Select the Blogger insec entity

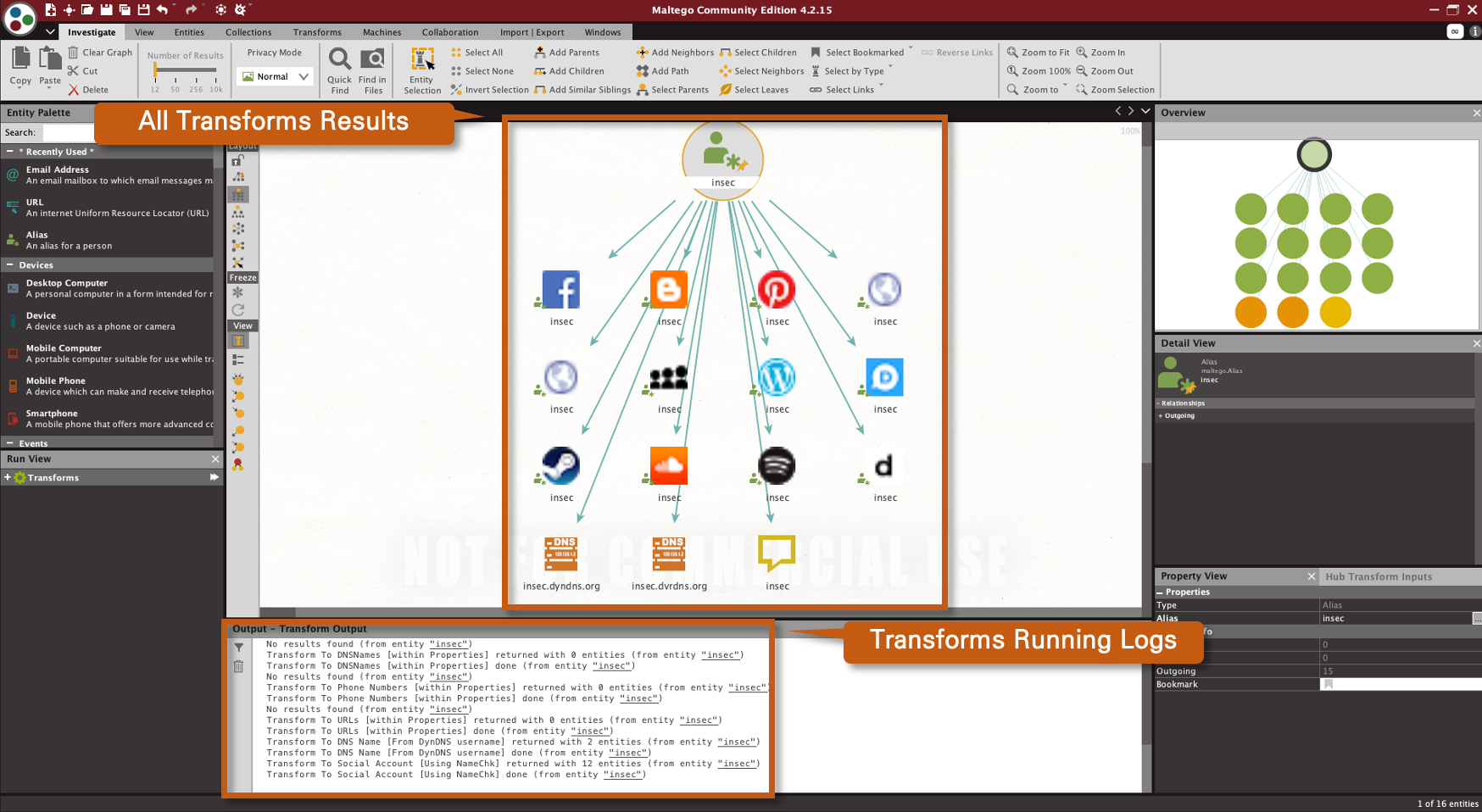click(x=669, y=290)
